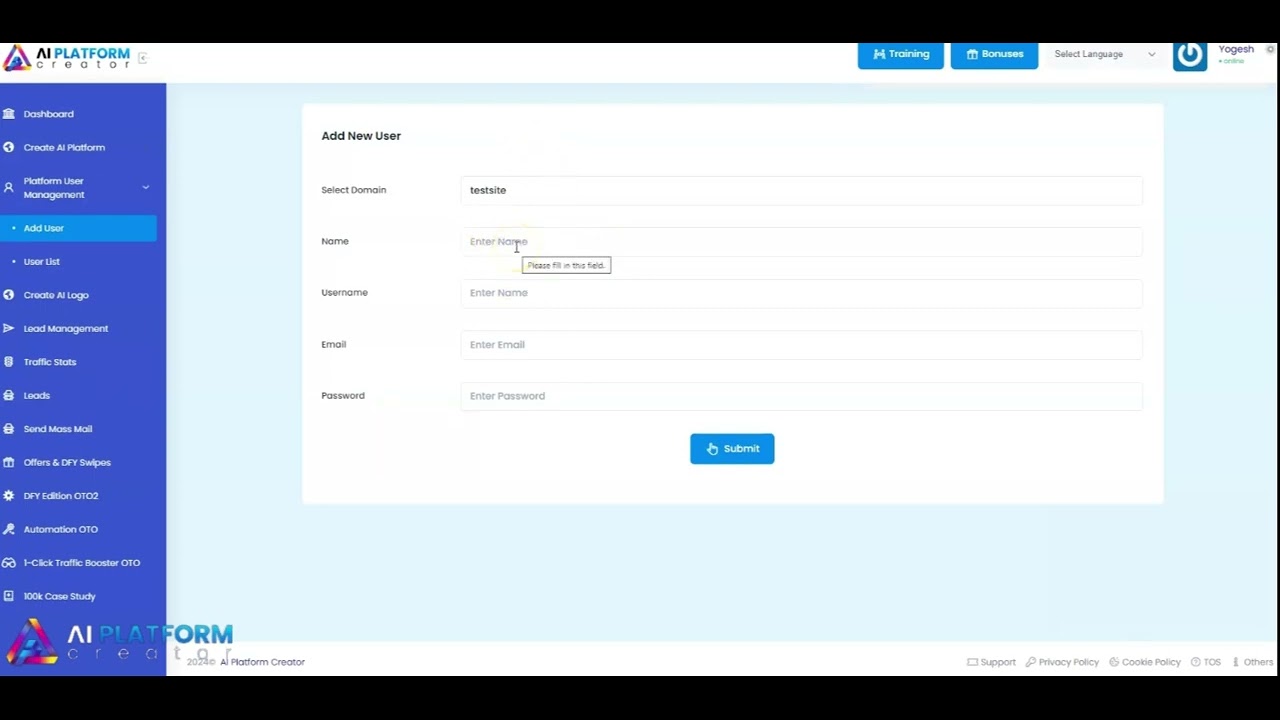Select Add User menu item

78,228
